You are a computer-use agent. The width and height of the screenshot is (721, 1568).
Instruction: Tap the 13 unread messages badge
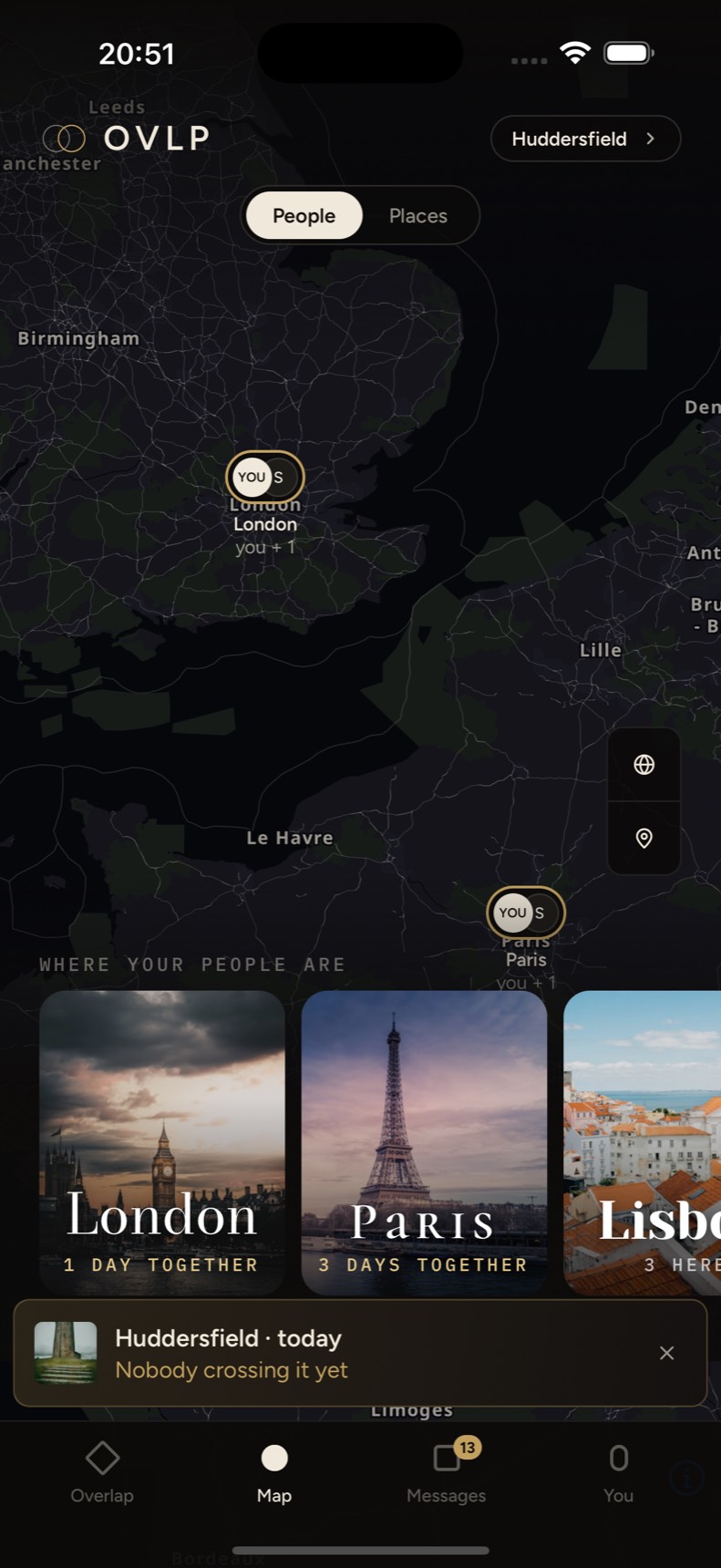click(x=468, y=1447)
